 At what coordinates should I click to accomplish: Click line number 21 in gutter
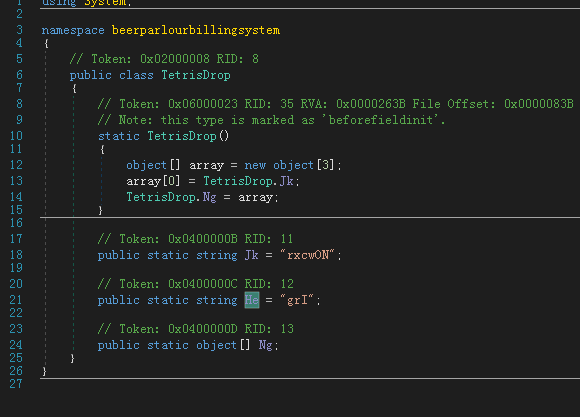coord(16,300)
